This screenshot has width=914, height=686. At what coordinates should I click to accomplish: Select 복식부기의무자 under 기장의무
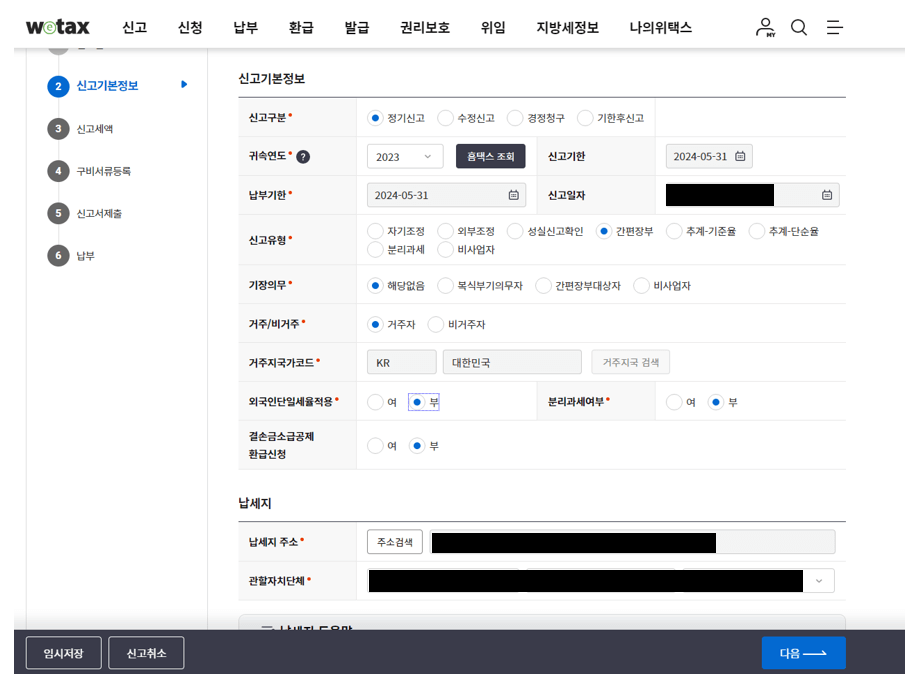445,286
